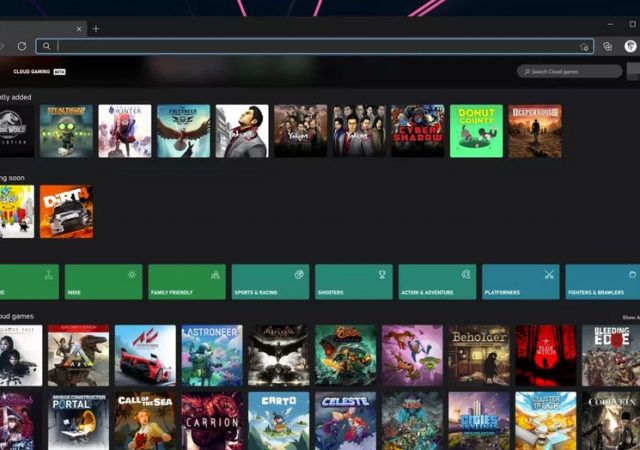640x450 pixels.
Task: Open the browser profile avatar
Action: [631, 46]
